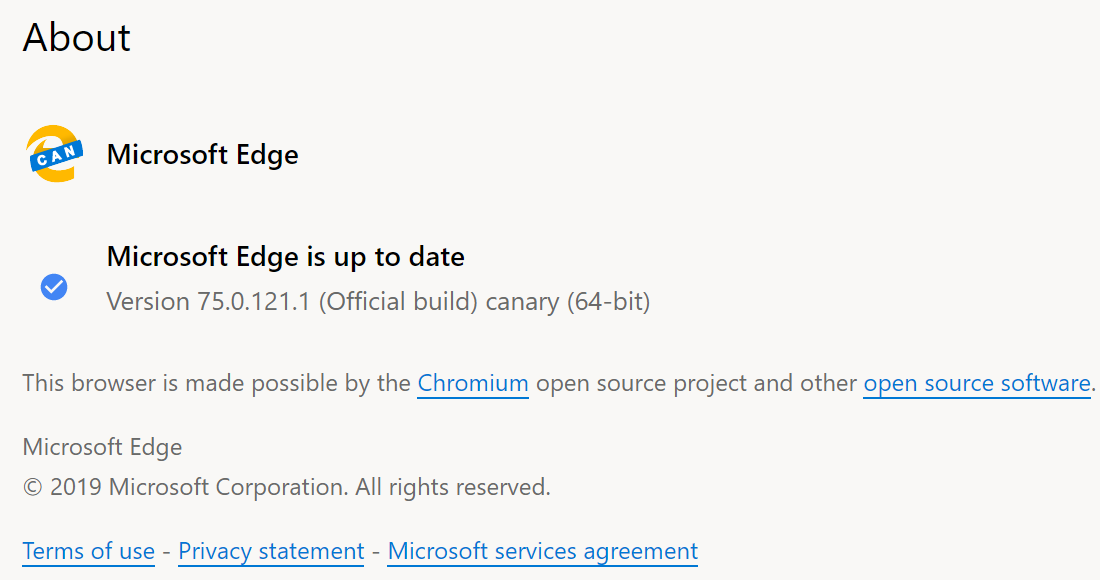Screen dimensions: 1100x580
Task: Open the Terms of use link
Action: [88, 551]
